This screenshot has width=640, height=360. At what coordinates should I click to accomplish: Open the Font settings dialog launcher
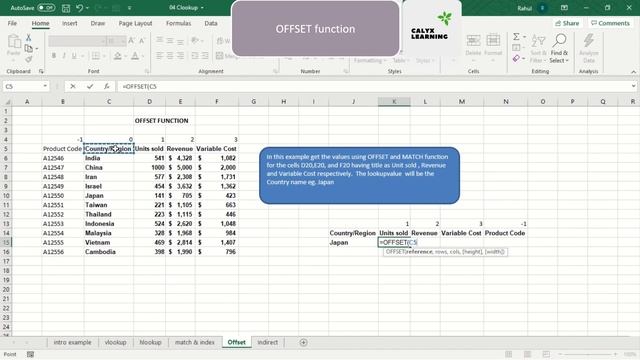click(147, 71)
